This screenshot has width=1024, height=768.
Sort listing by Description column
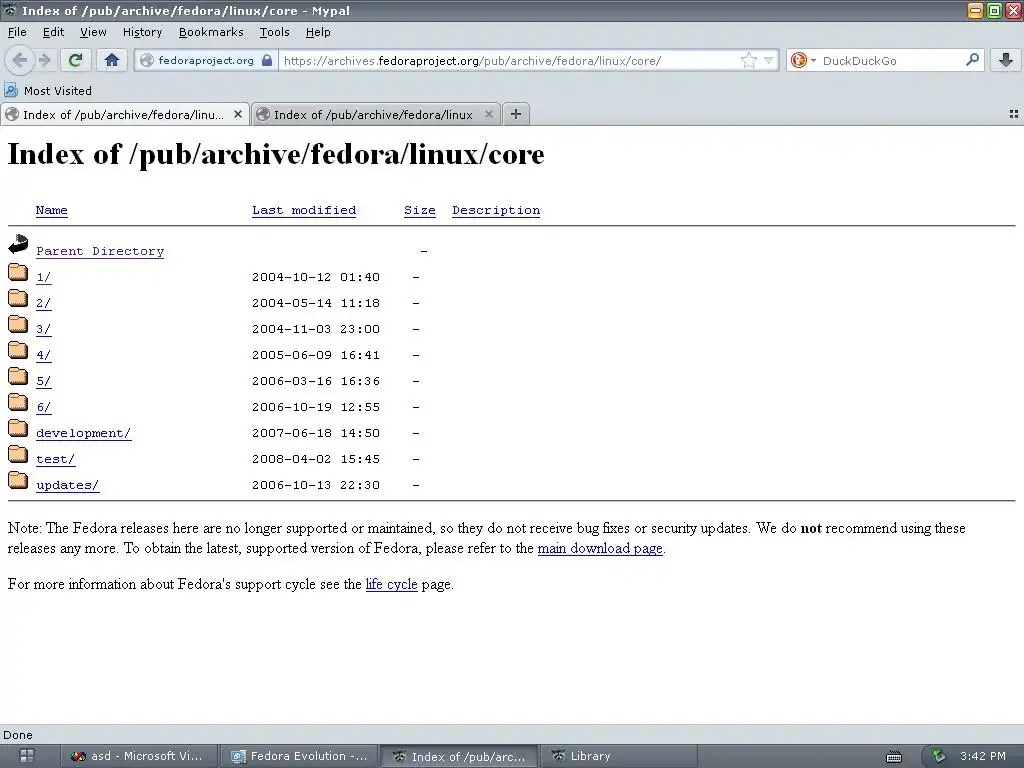pos(496,210)
